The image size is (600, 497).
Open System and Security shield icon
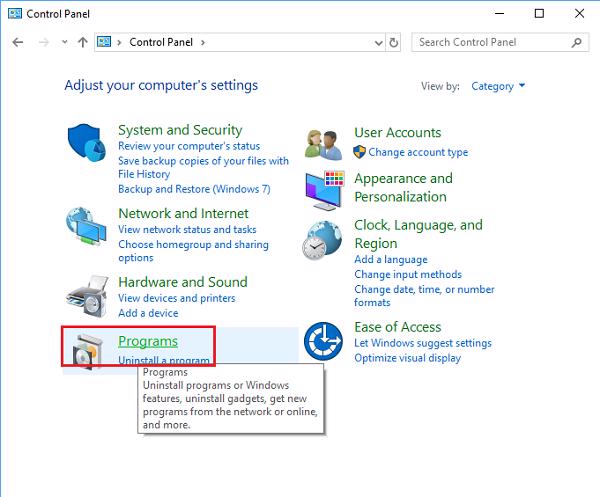coord(87,142)
